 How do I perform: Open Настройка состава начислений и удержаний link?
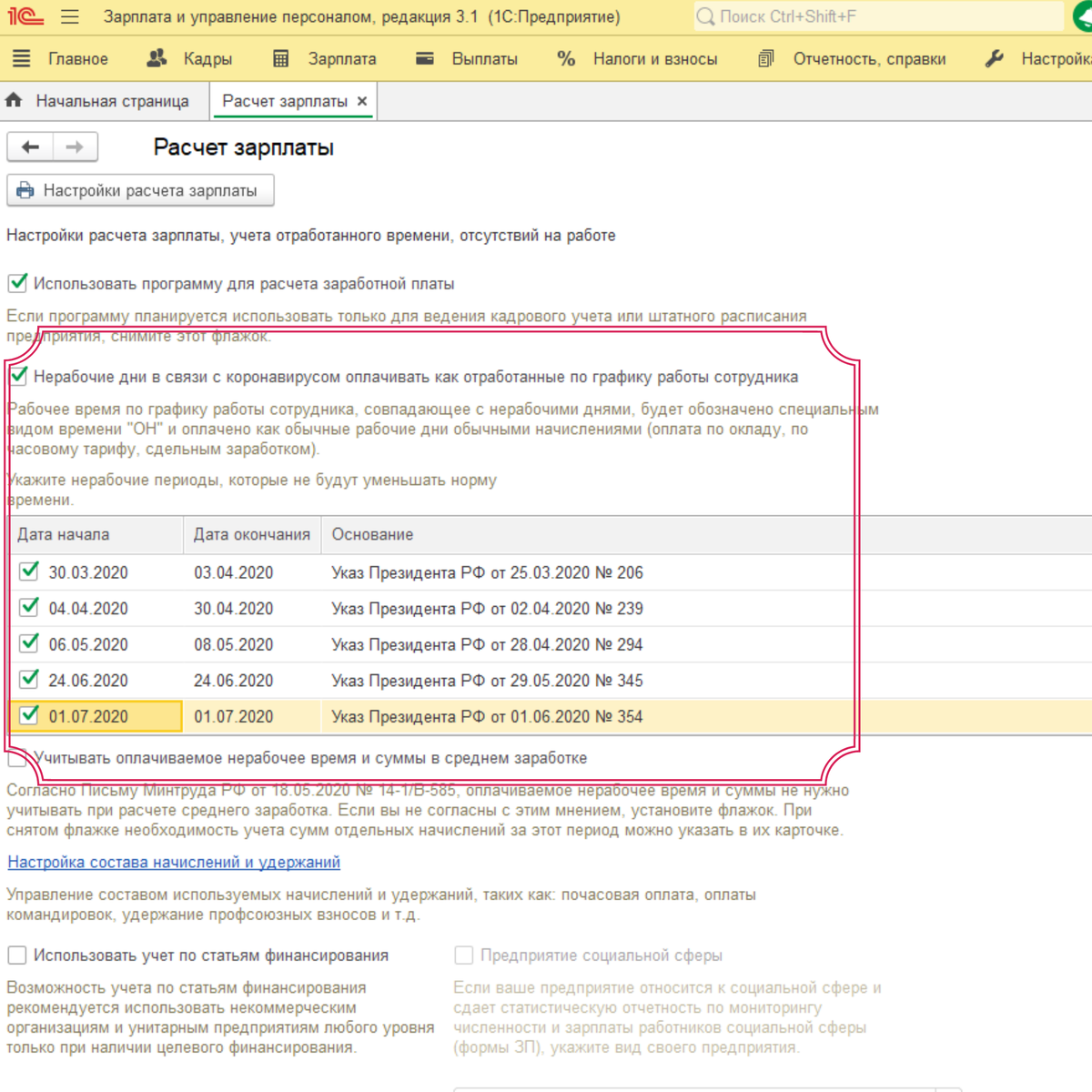coord(174,862)
